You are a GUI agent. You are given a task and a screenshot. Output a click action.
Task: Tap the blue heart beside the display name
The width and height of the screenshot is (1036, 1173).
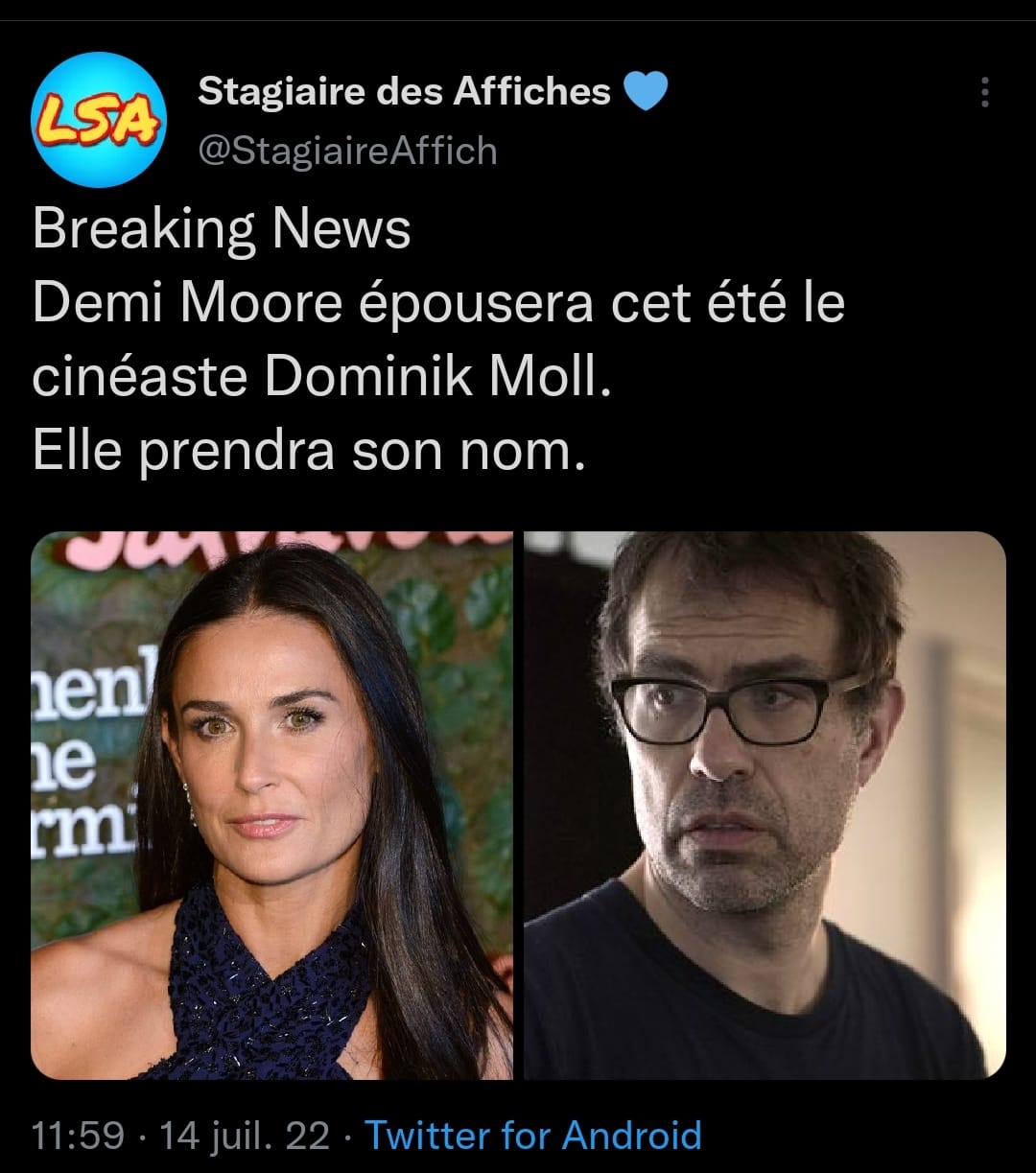(x=645, y=92)
